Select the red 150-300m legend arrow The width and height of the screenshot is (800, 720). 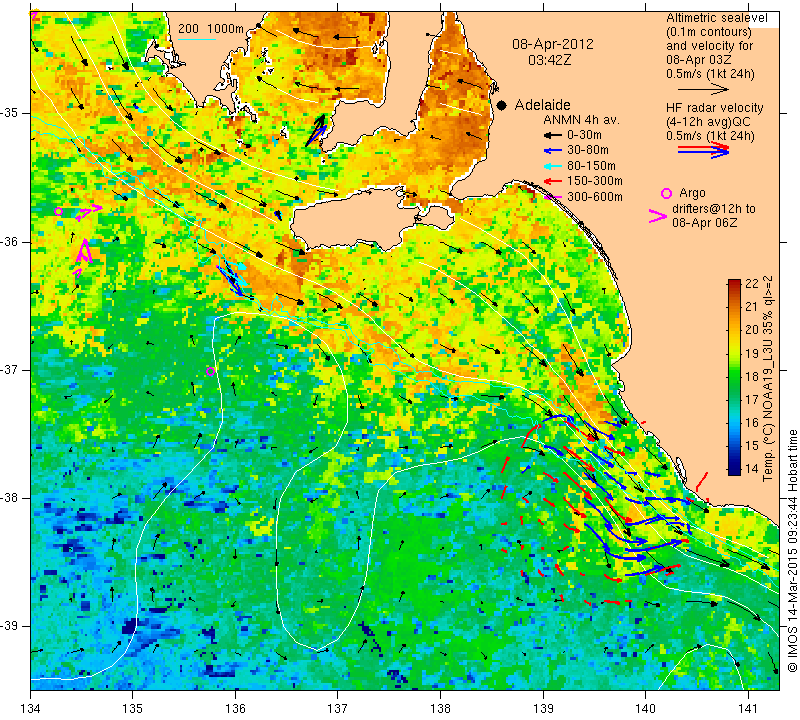coord(552,181)
